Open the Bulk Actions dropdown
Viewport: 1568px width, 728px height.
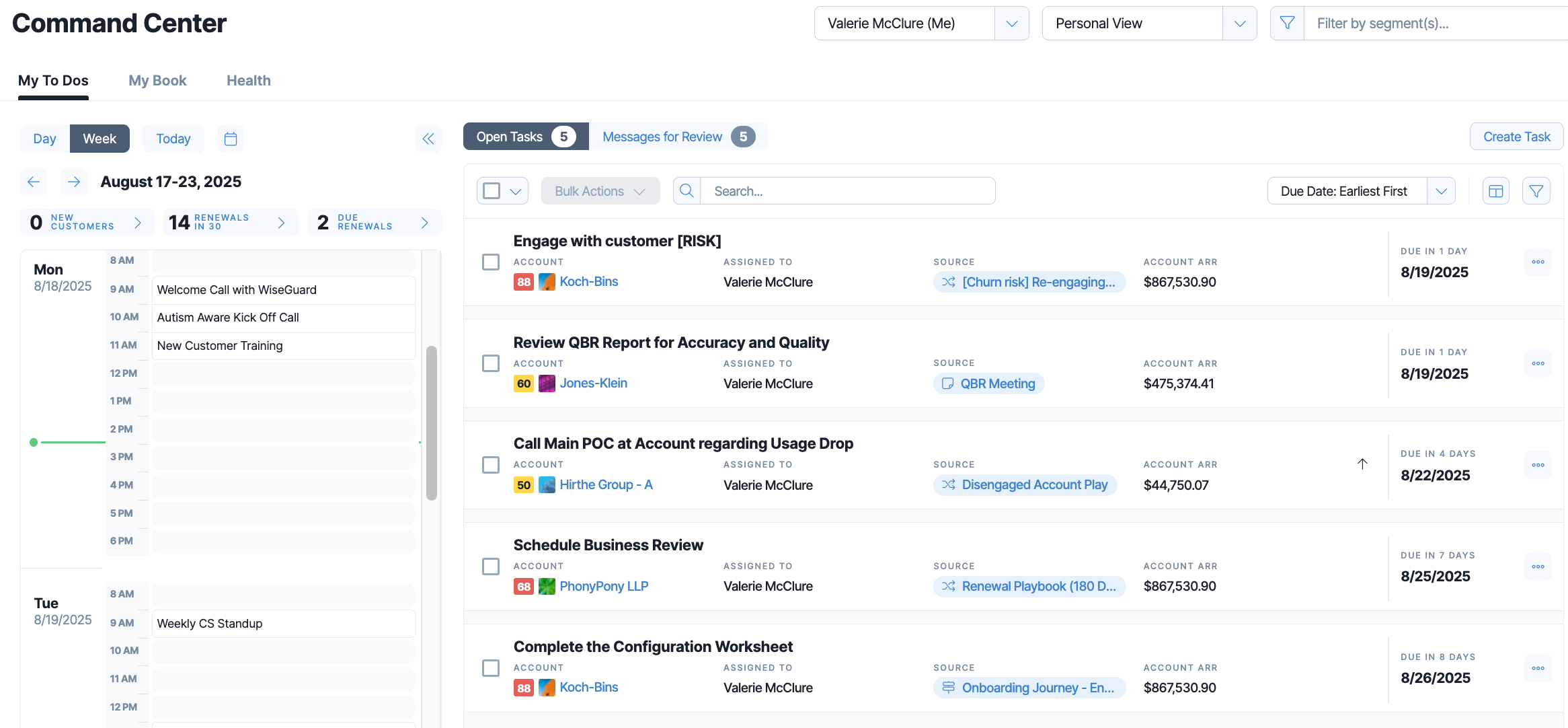[600, 191]
